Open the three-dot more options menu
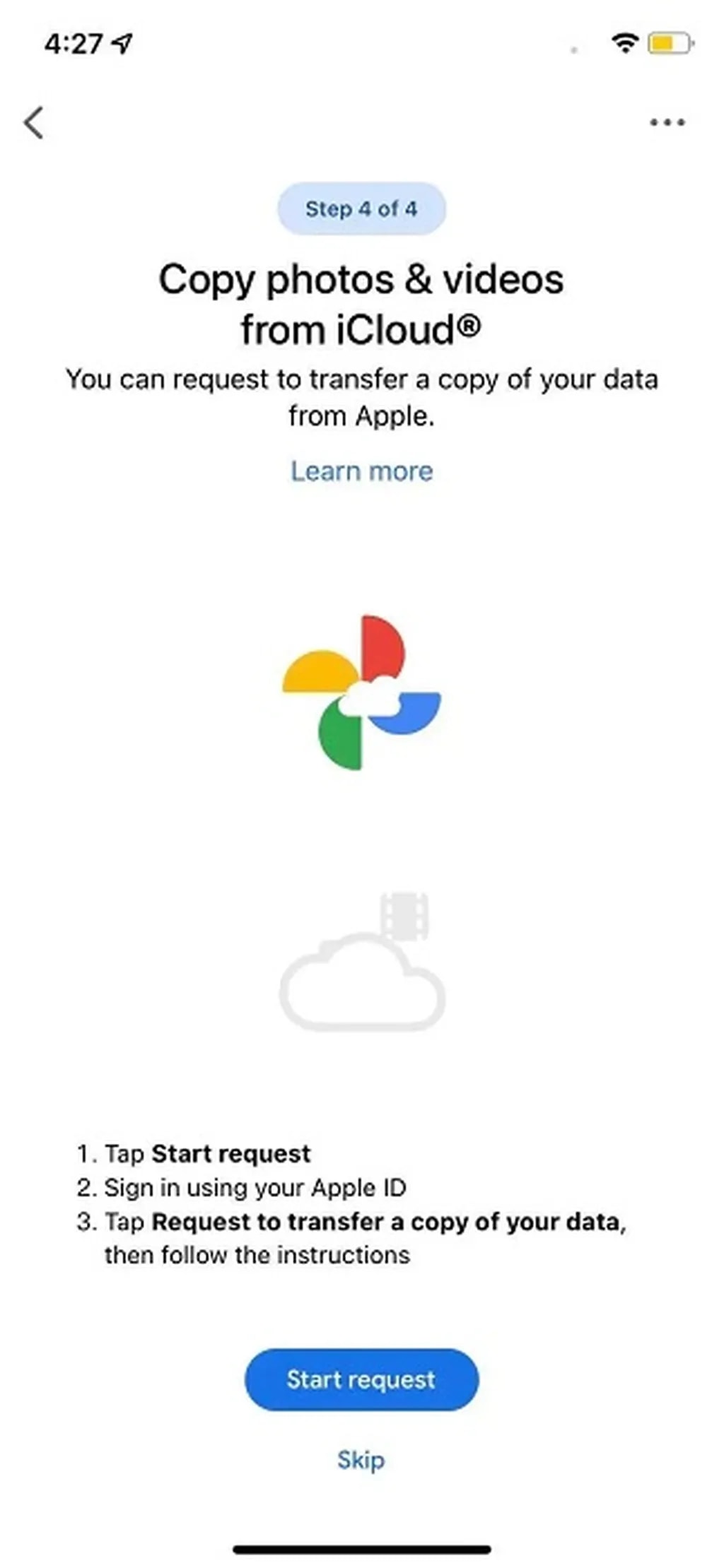Screen dimensions: 724x1568 (x=667, y=122)
